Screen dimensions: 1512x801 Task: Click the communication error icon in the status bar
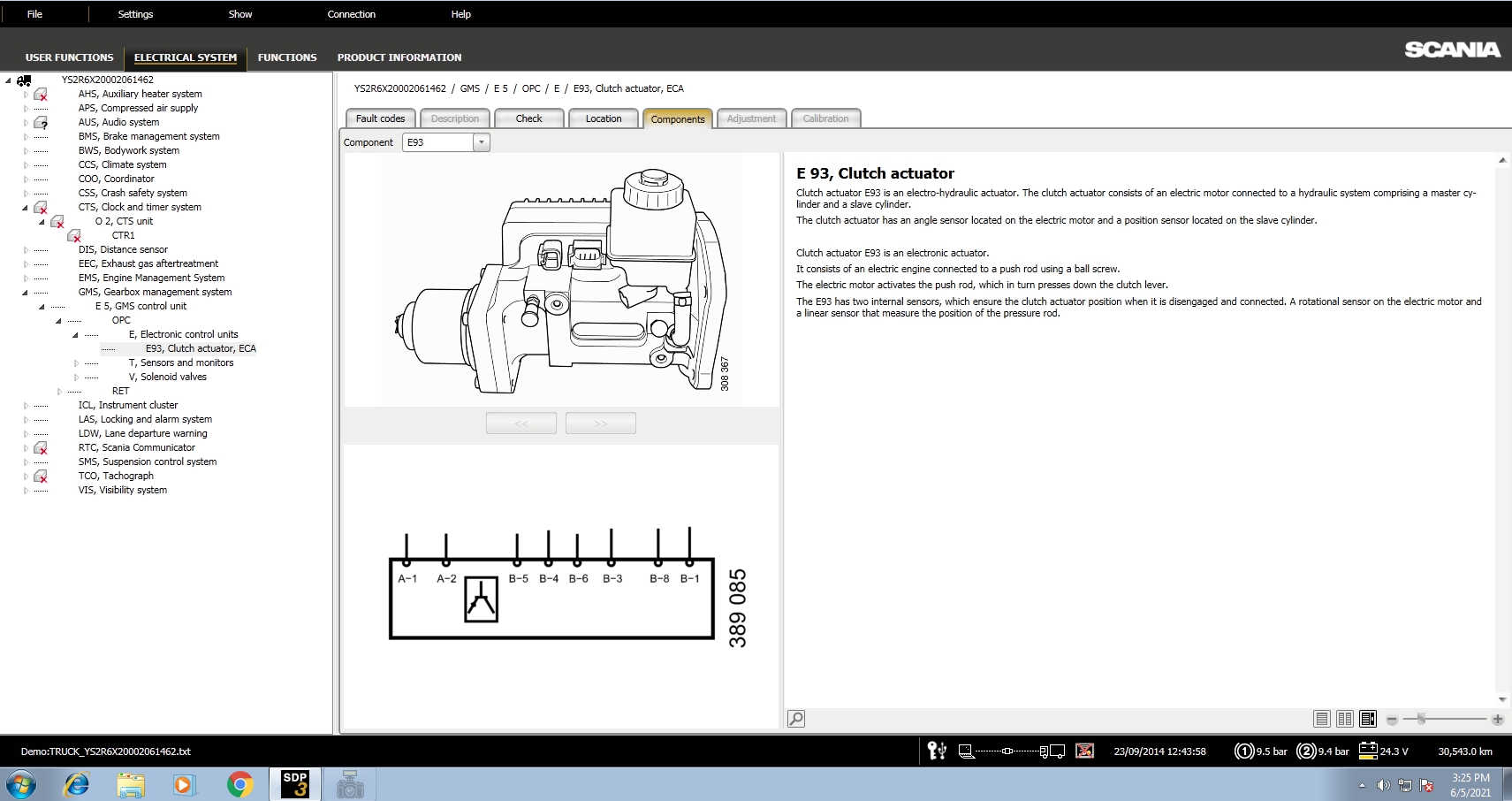coord(1085,751)
